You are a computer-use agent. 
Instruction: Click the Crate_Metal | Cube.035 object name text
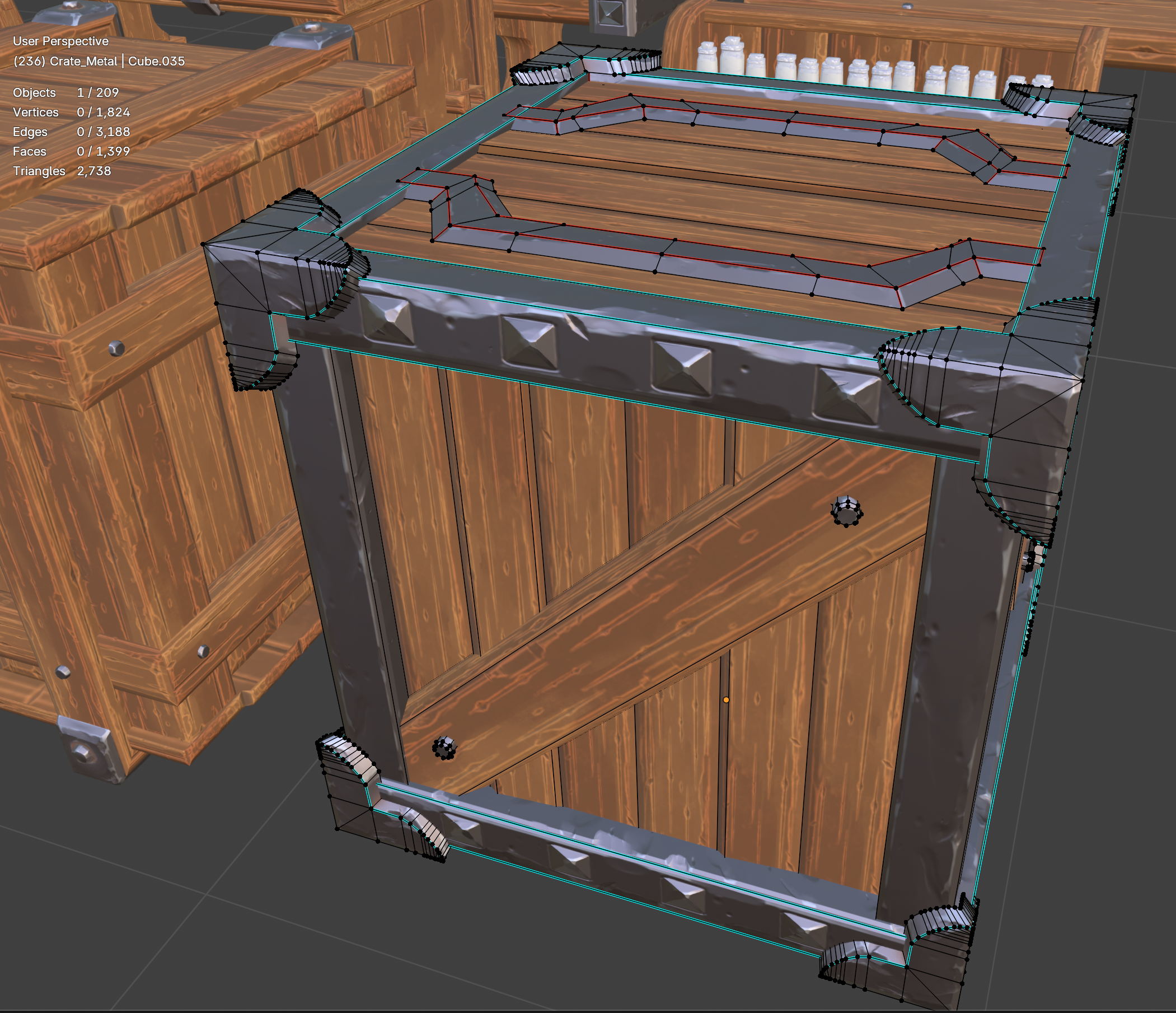tap(117, 62)
